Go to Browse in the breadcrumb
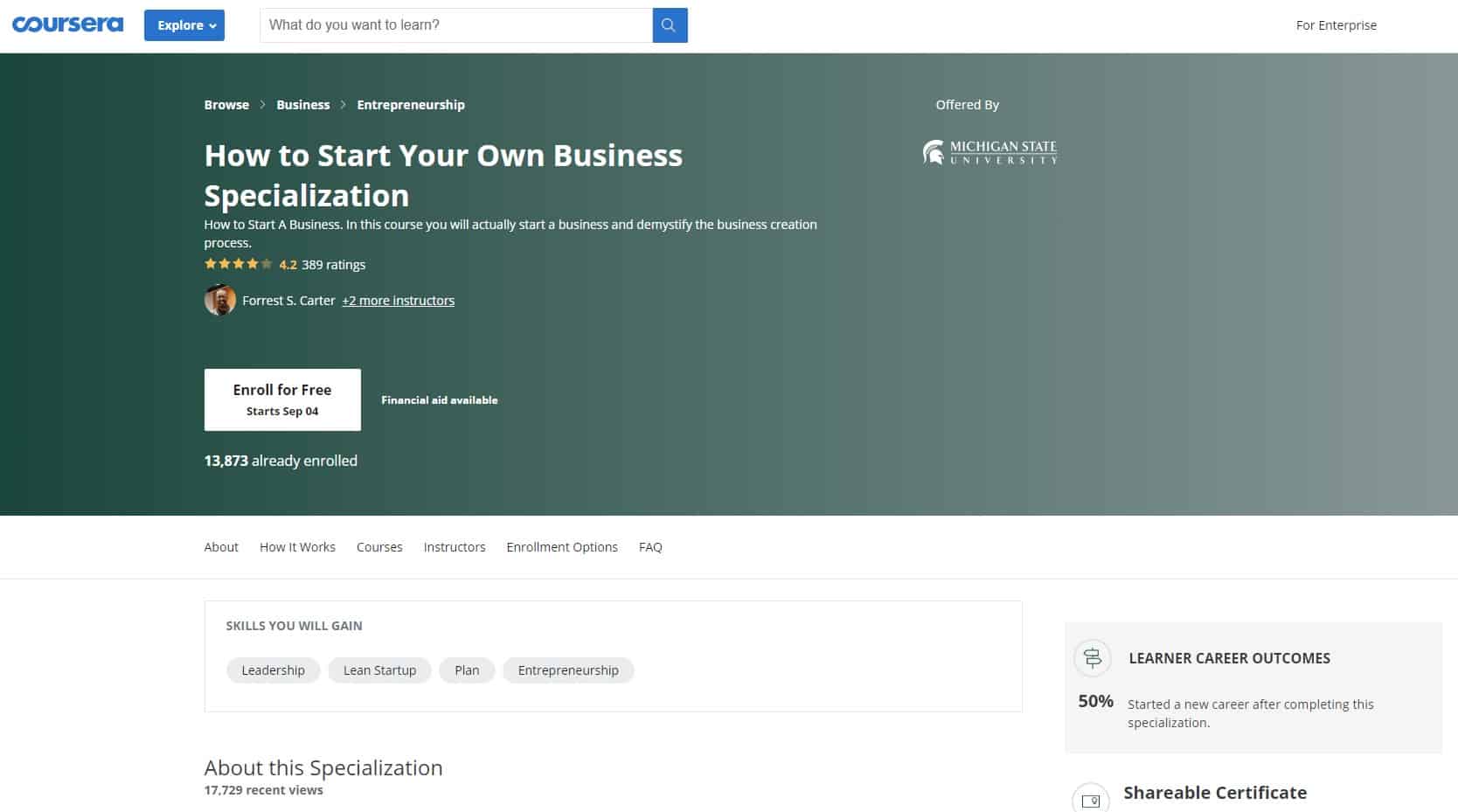 coord(226,105)
